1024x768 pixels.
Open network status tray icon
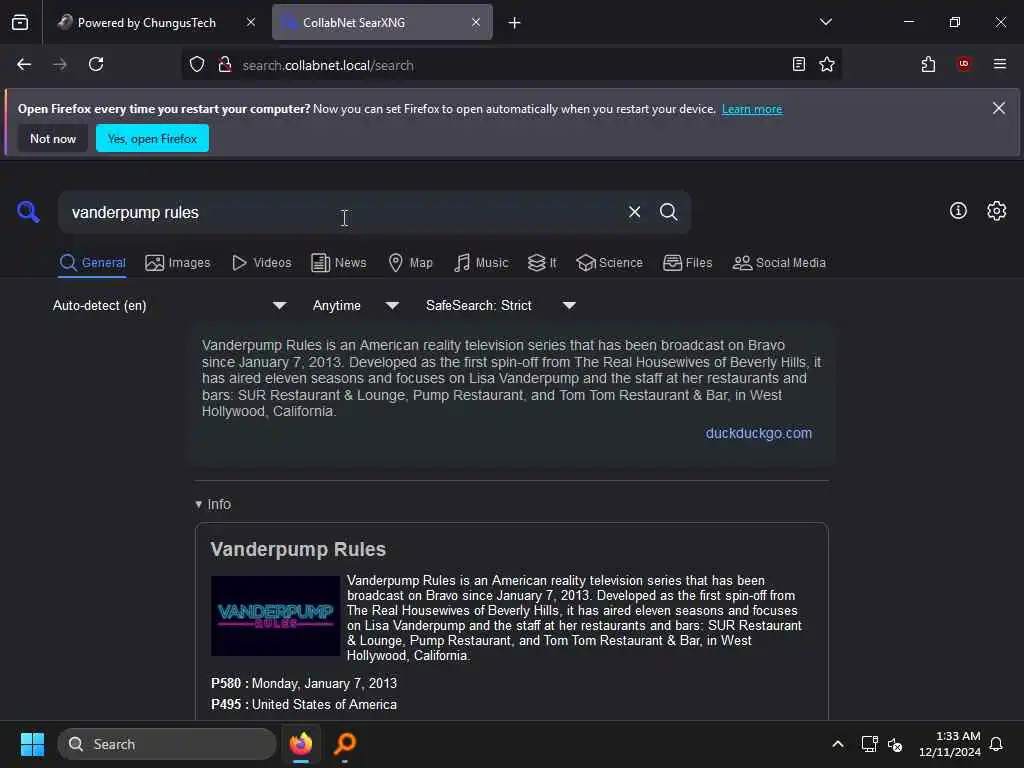(869, 744)
